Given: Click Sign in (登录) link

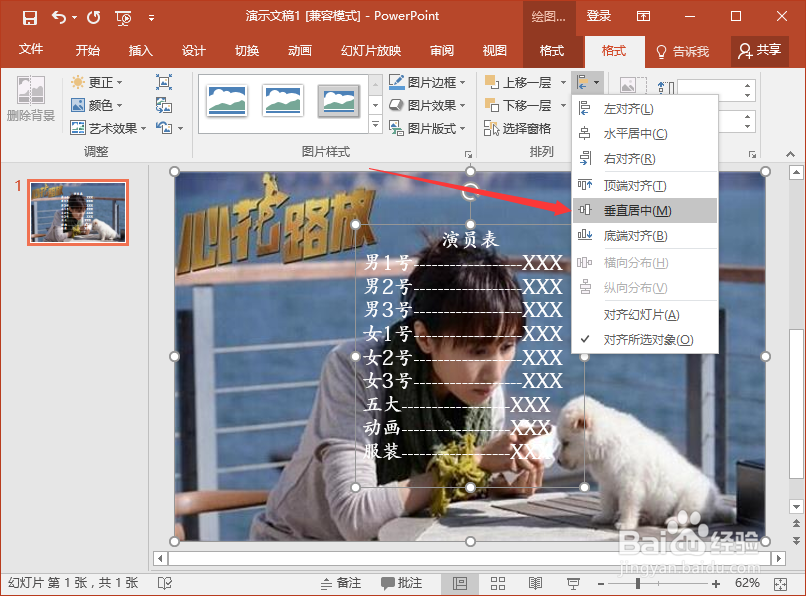Looking at the screenshot, I should tap(599, 16).
